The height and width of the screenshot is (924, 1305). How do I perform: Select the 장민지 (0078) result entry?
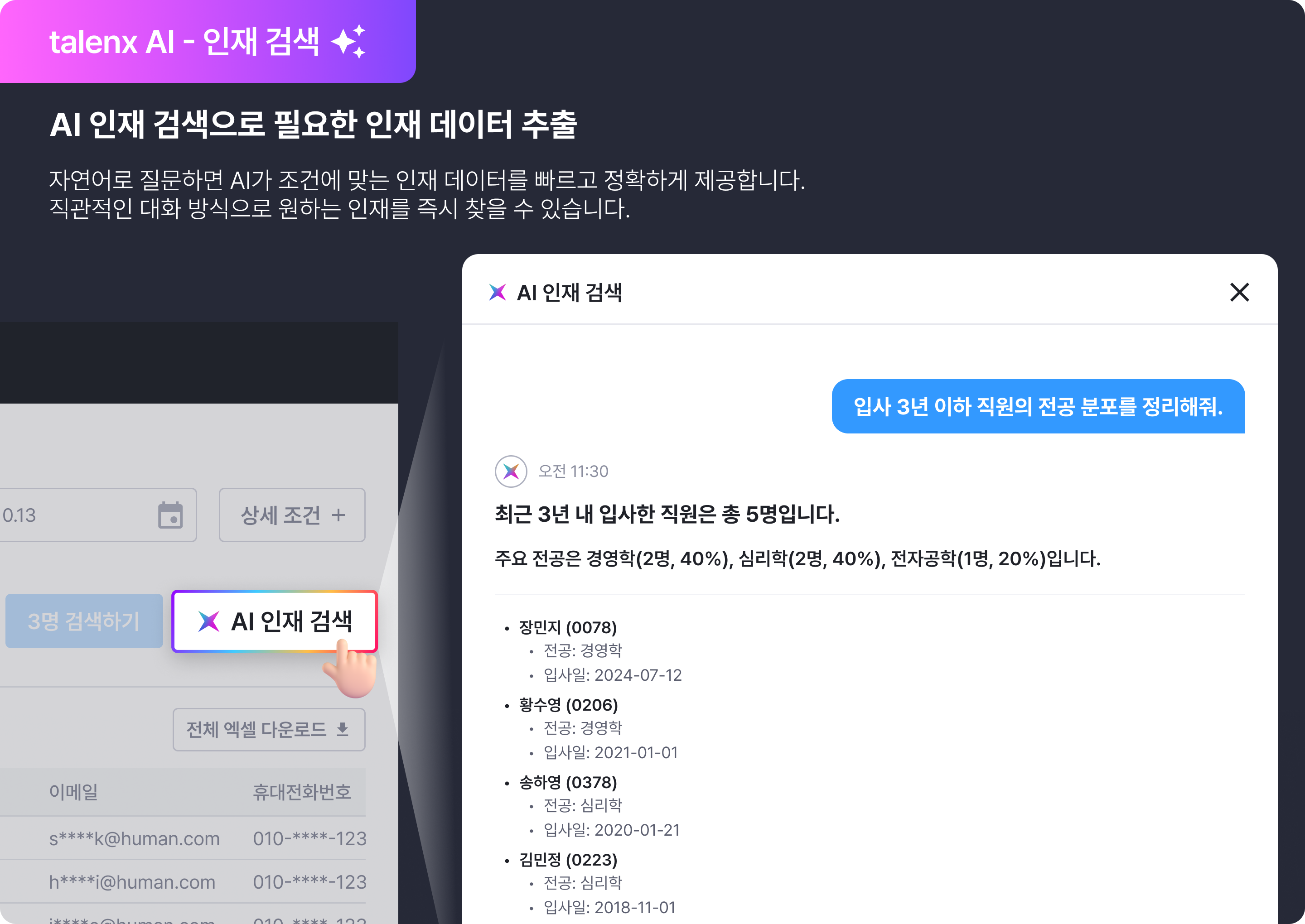(x=568, y=628)
